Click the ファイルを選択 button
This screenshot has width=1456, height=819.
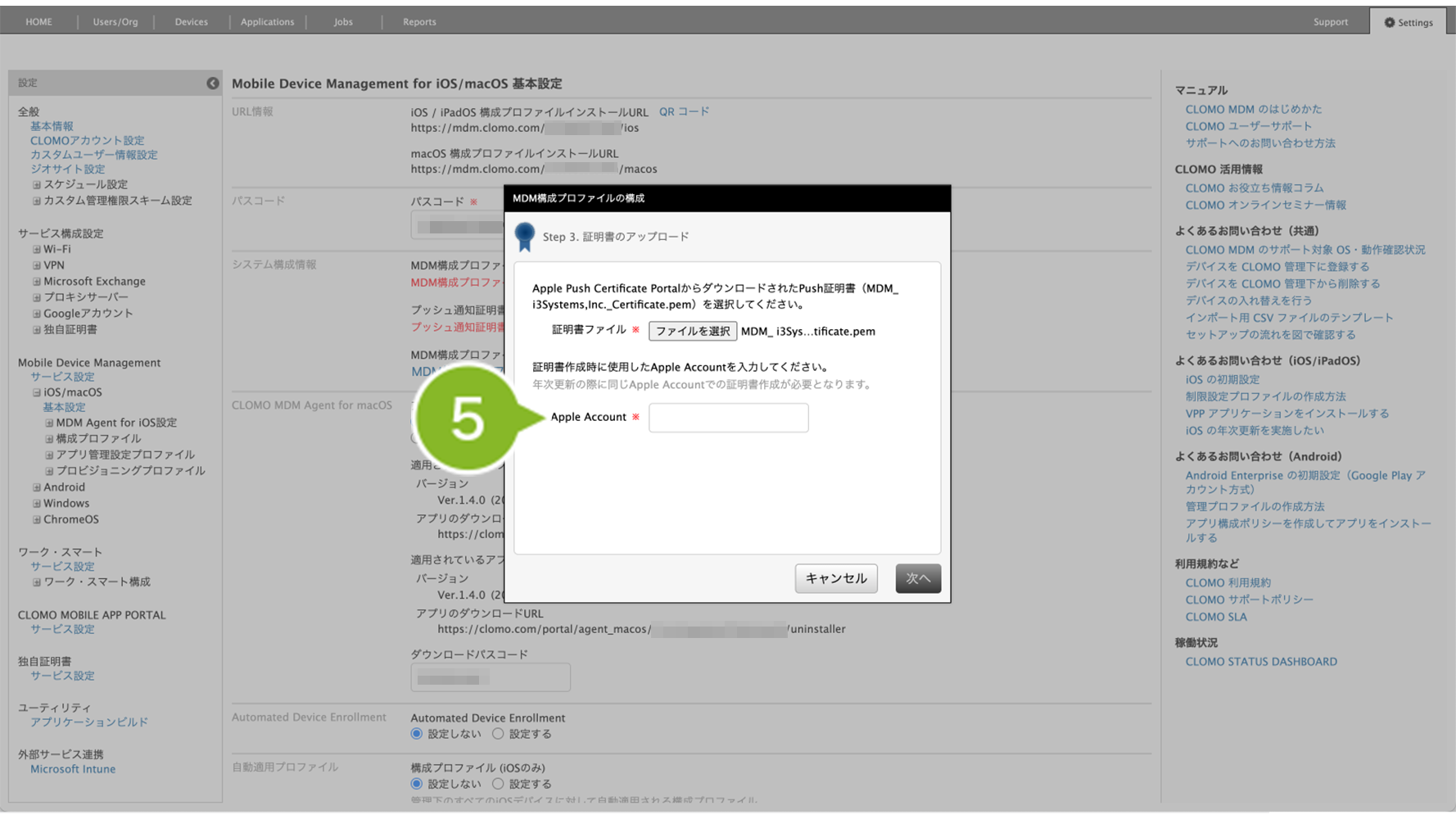(693, 332)
